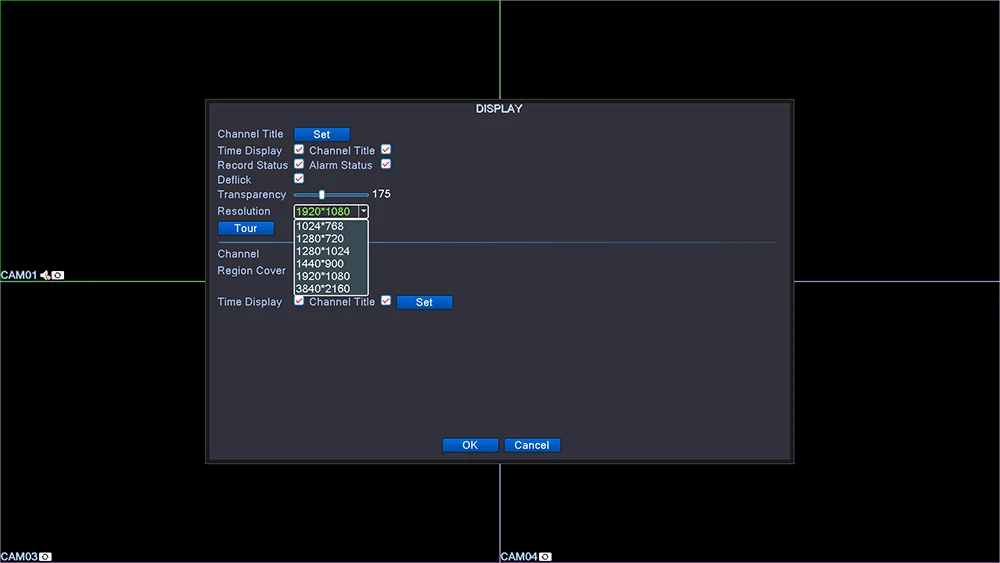Uncheck the Record Status checkbox
The height and width of the screenshot is (563, 1000).
298,164
